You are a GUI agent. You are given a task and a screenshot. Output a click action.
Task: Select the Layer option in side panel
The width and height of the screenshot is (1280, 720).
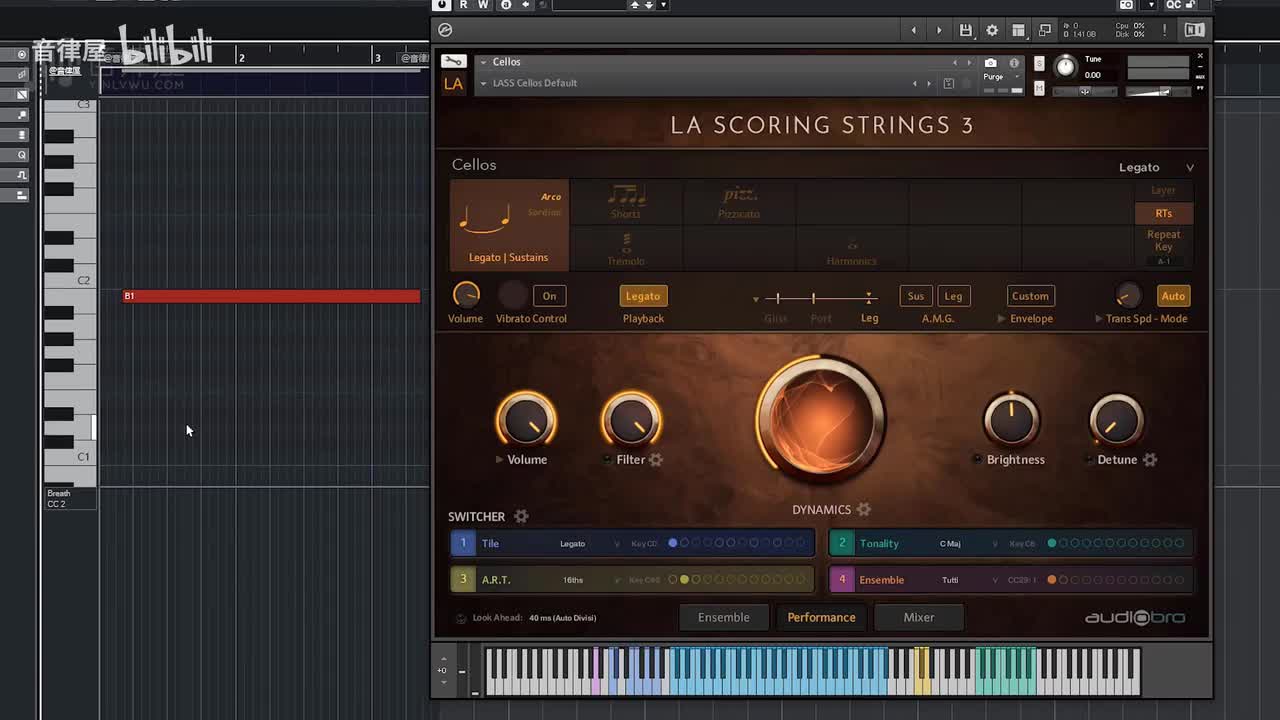(x=1163, y=190)
